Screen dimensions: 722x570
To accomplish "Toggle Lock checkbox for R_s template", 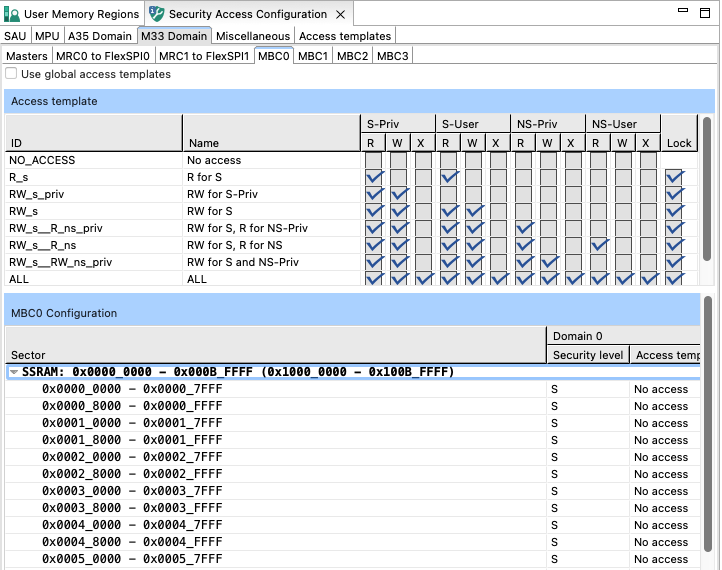I will 675,177.
